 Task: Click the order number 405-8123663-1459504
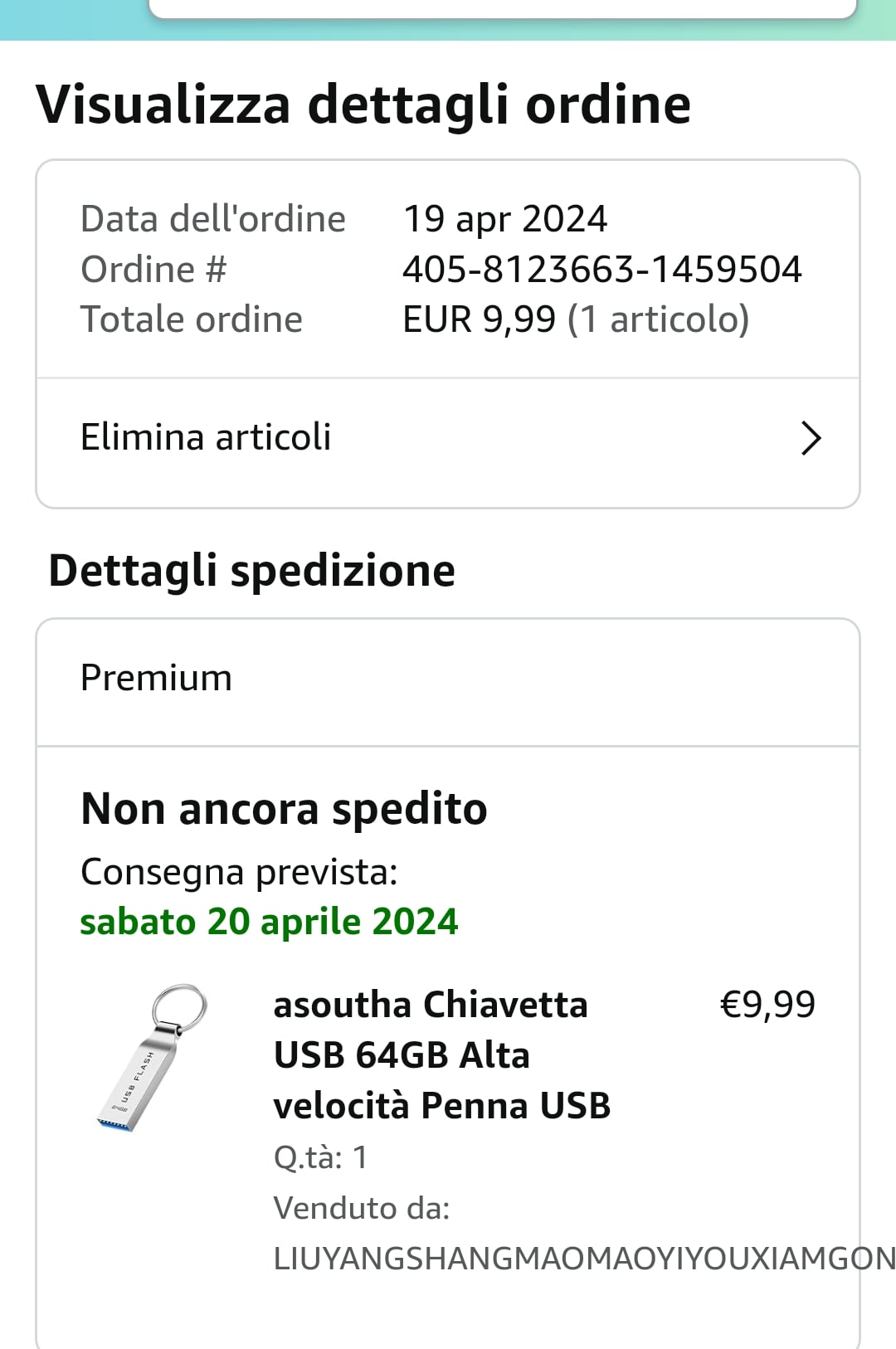click(x=601, y=269)
